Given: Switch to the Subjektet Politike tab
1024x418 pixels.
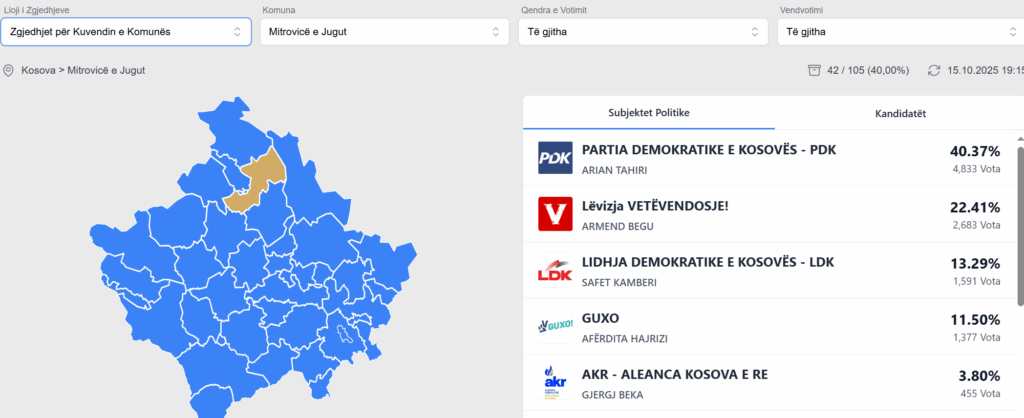Looking at the screenshot, I should click(x=649, y=113).
